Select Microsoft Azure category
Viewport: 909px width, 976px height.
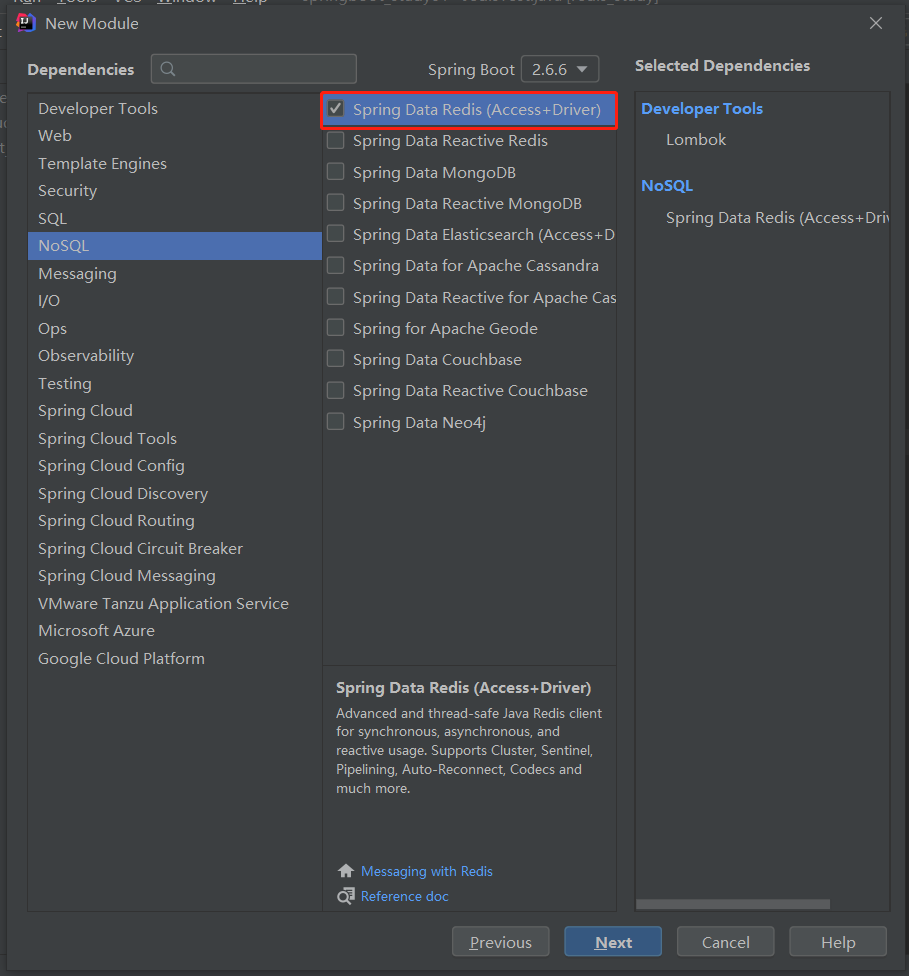coord(175,631)
